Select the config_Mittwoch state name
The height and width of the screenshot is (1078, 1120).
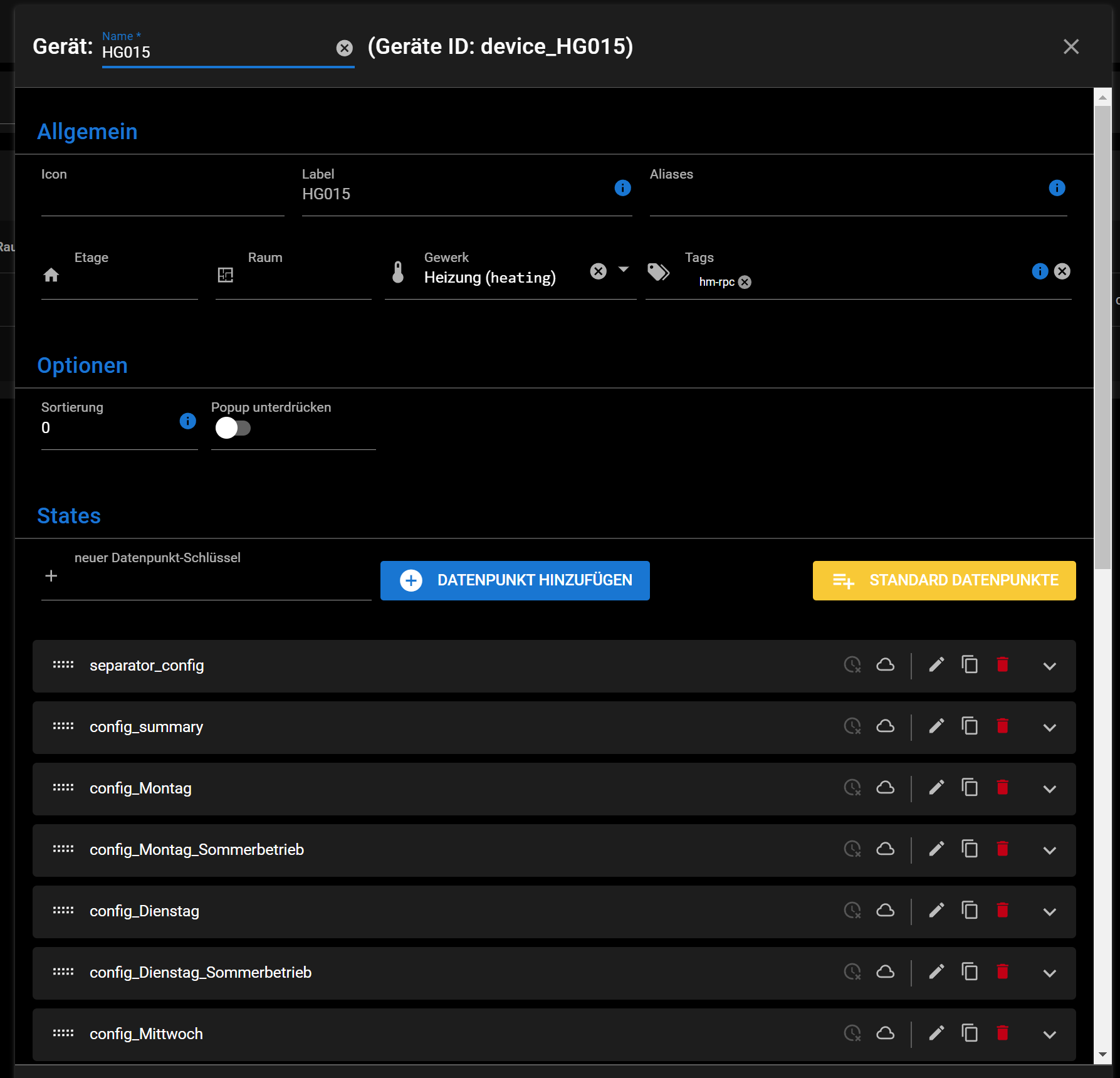pos(146,1034)
